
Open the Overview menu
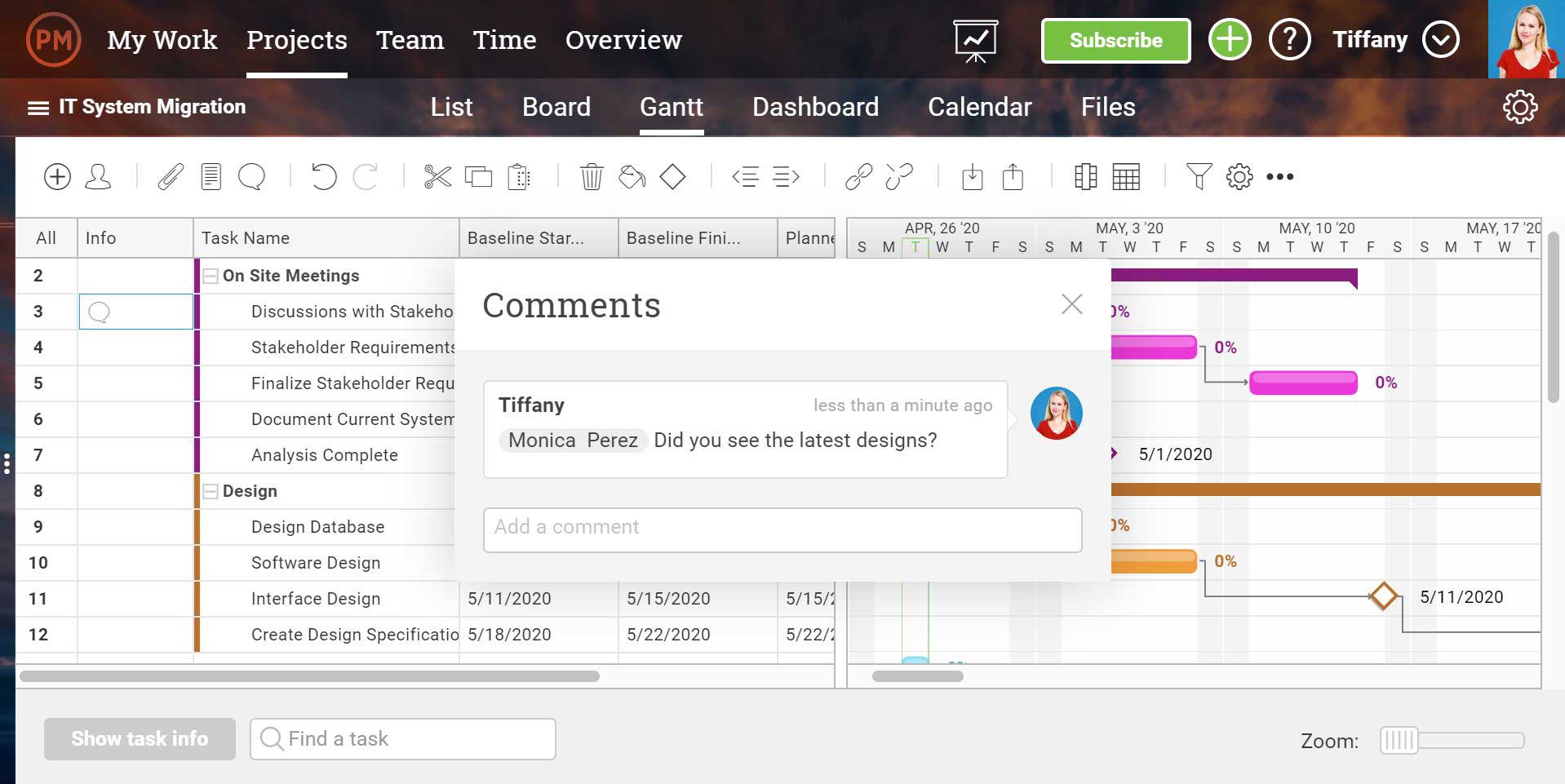point(623,39)
